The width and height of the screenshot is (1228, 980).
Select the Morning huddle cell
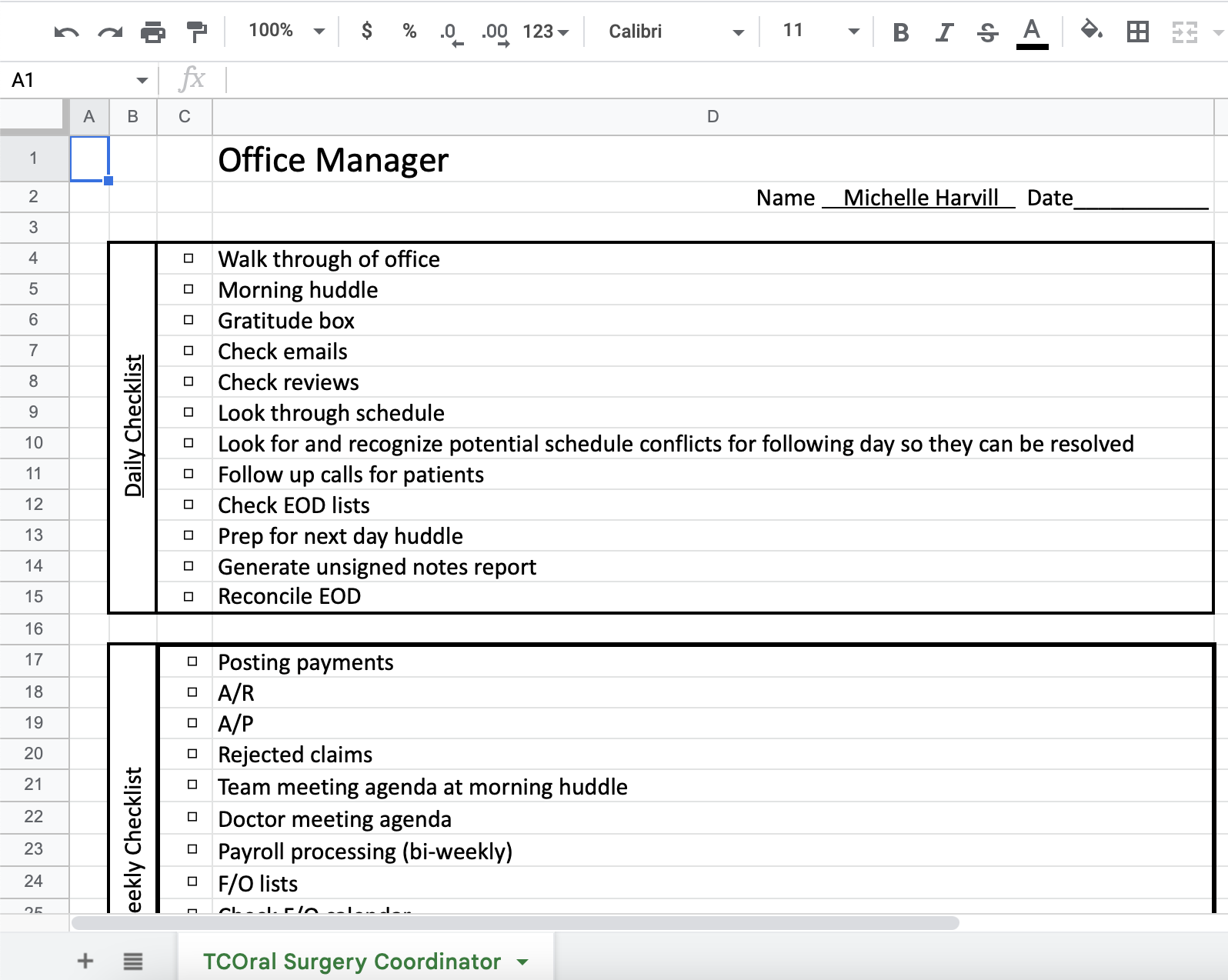coord(713,290)
